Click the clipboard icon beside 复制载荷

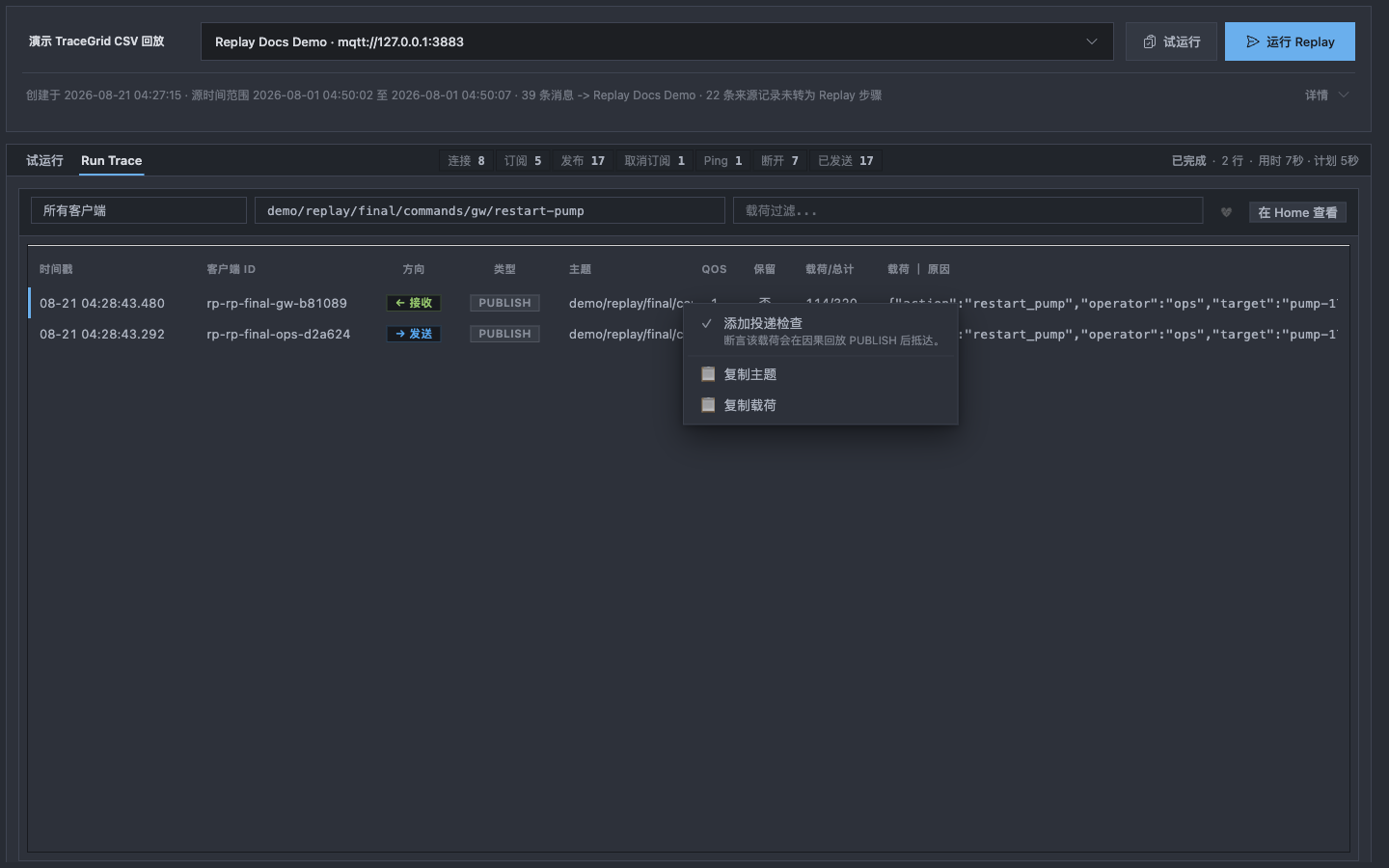[708, 405]
